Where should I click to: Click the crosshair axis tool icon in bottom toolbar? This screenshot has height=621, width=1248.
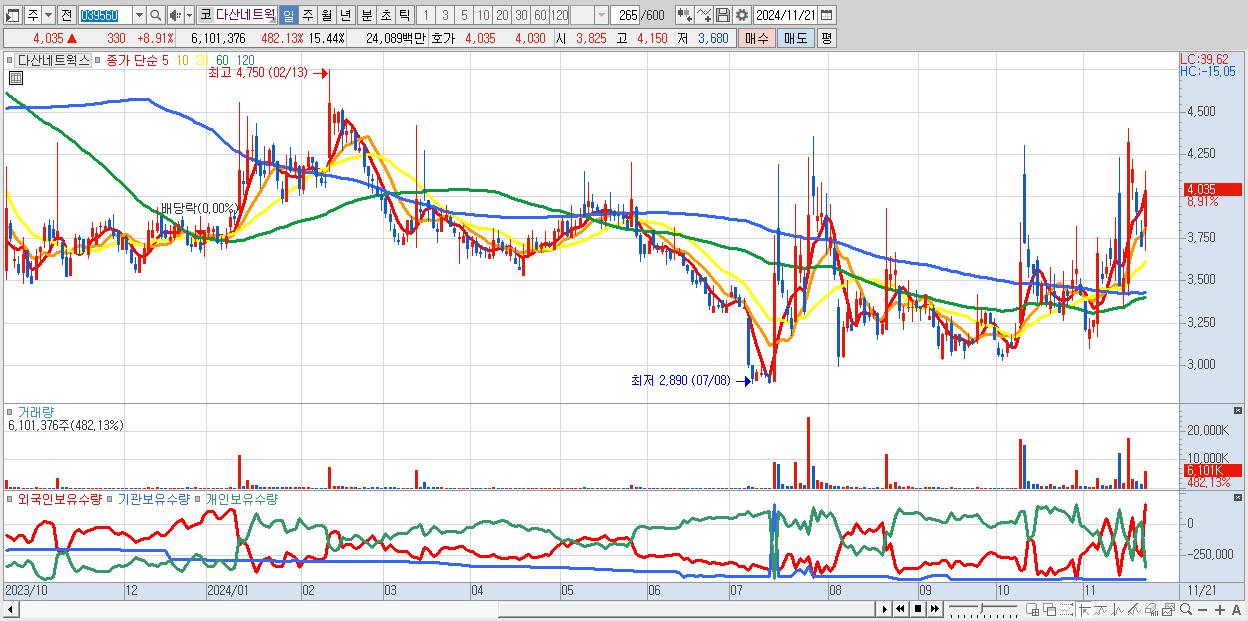tap(1084, 609)
